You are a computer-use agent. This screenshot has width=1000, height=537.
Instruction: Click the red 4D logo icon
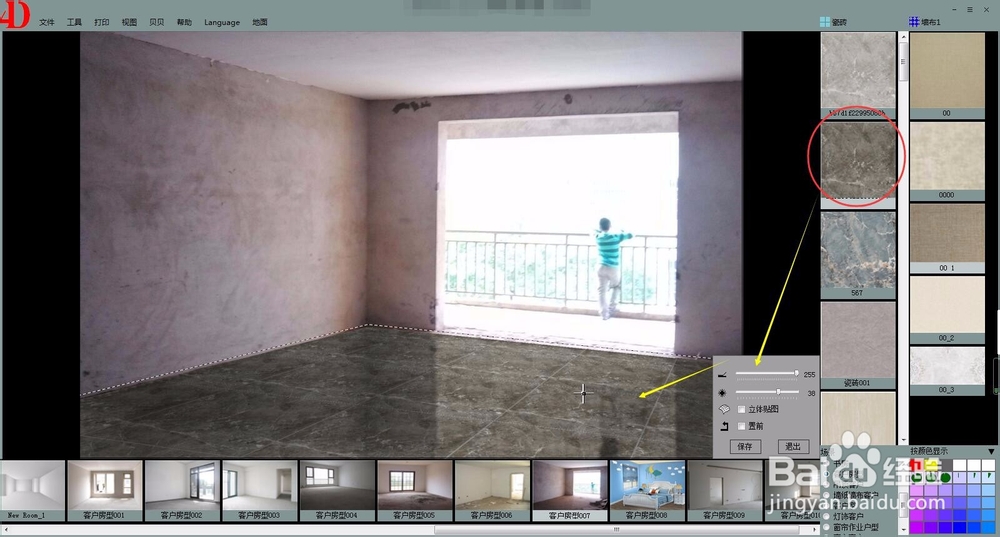pos(15,14)
